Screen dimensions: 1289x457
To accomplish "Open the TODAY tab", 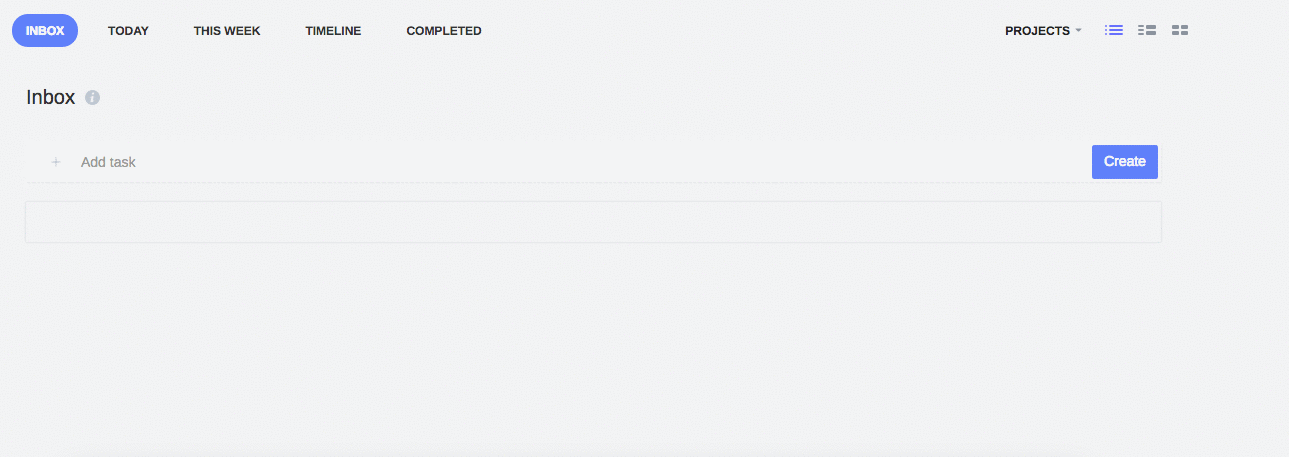I will pyautogui.click(x=128, y=31).
